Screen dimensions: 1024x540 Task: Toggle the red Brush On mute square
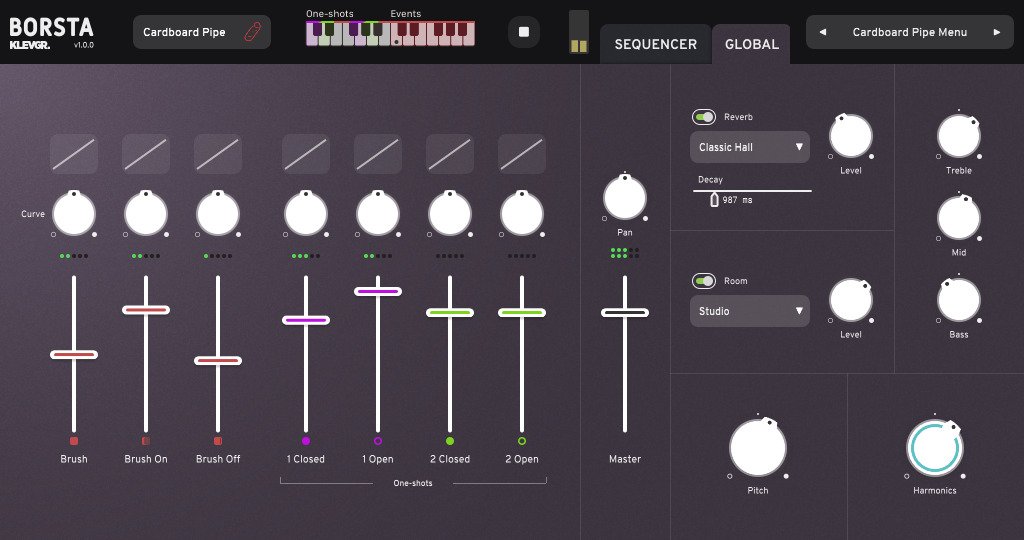click(146, 441)
